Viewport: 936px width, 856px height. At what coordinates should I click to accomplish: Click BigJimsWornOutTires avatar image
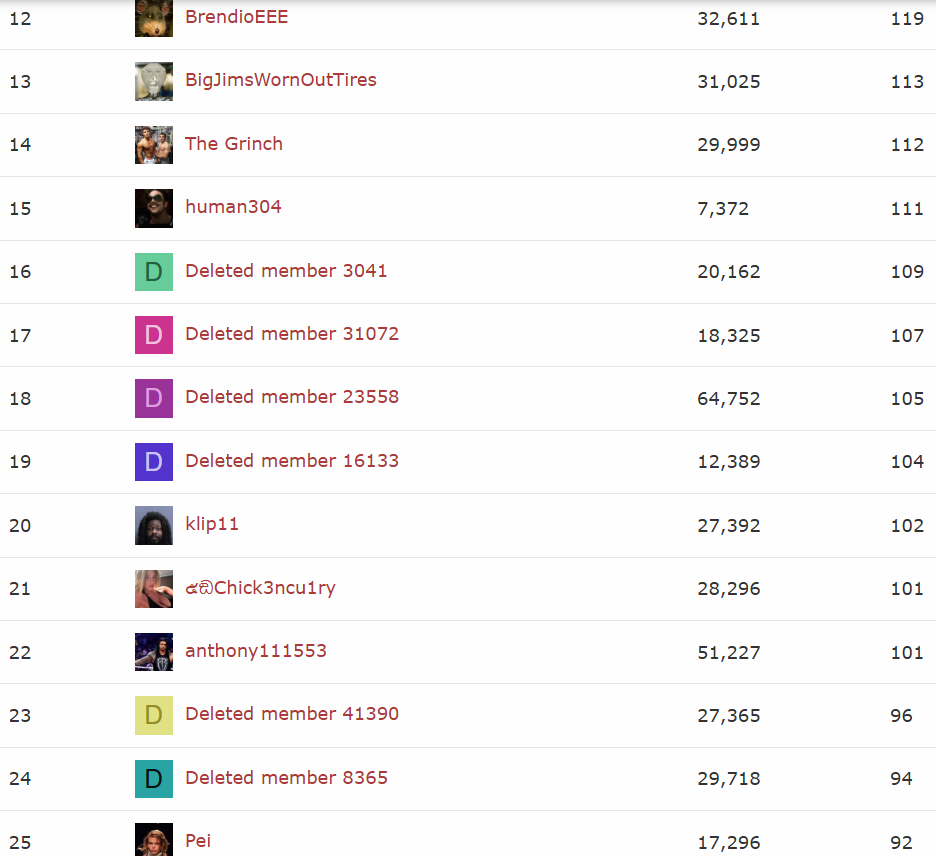153,81
